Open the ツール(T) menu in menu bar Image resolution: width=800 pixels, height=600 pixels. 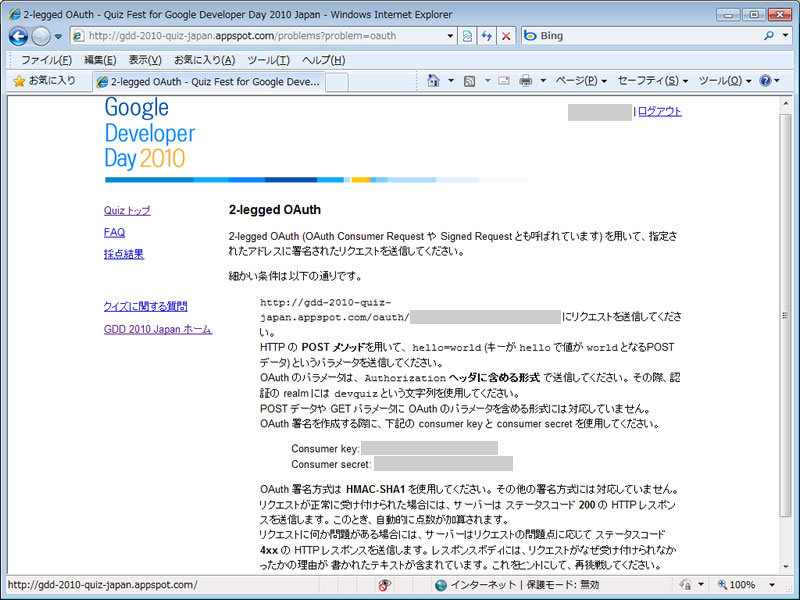coord(268,60)
